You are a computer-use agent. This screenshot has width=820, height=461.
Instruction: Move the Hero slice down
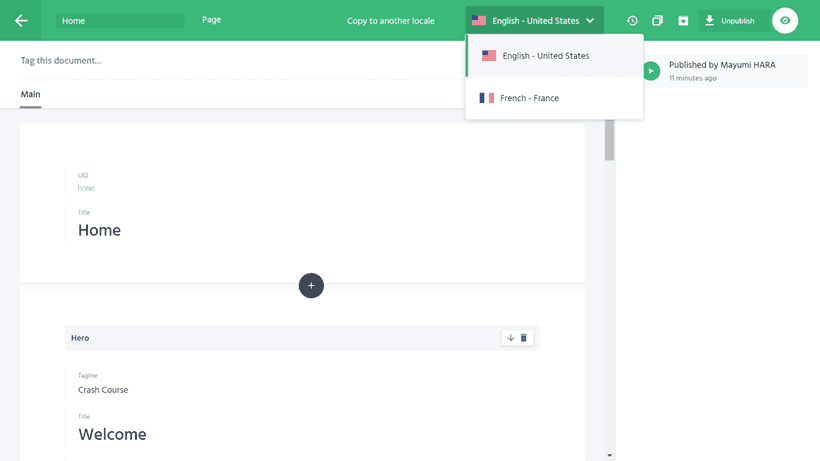pyautogui.click(x=510, y=338)
